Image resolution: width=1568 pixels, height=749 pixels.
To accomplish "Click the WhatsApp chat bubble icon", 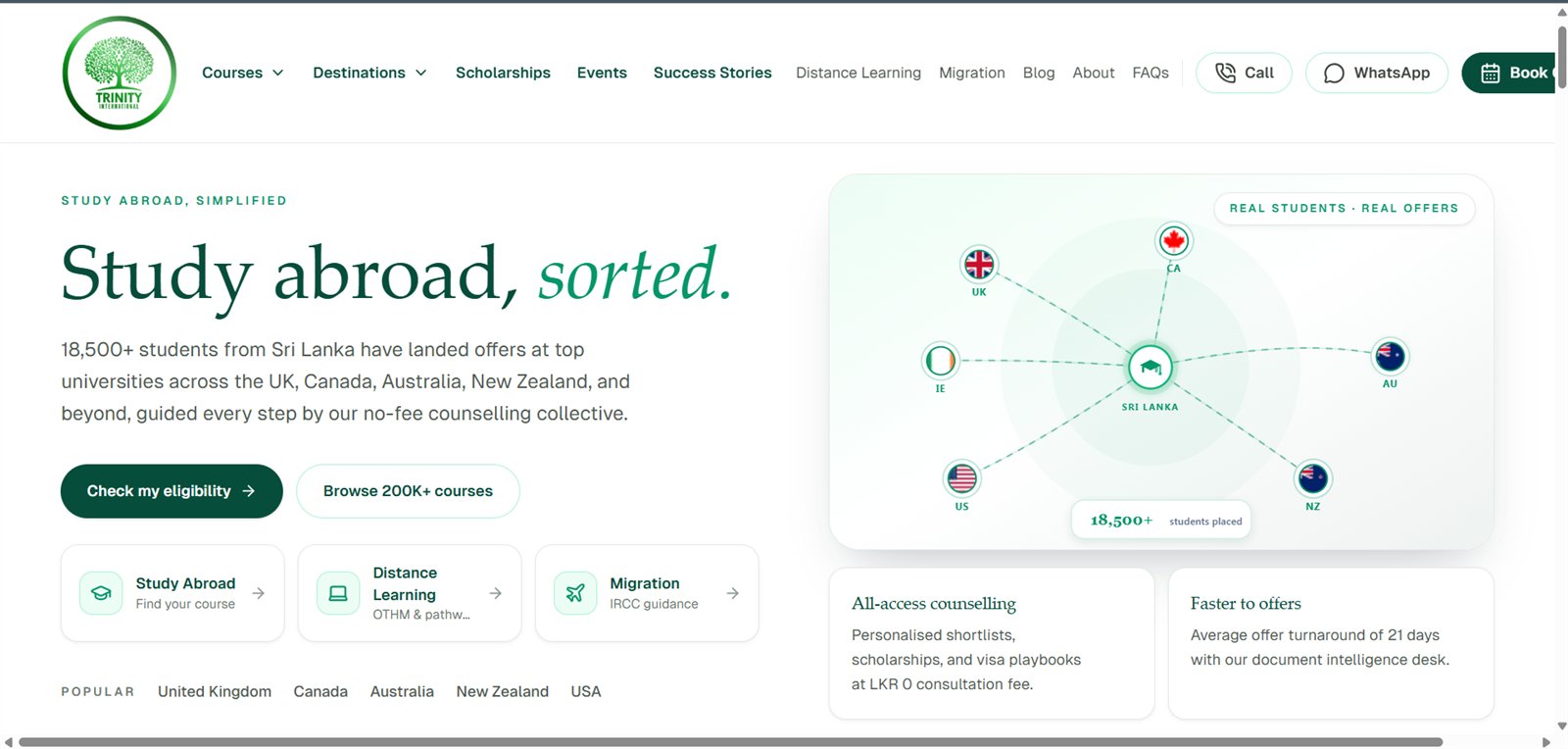I will [1334, 73].
